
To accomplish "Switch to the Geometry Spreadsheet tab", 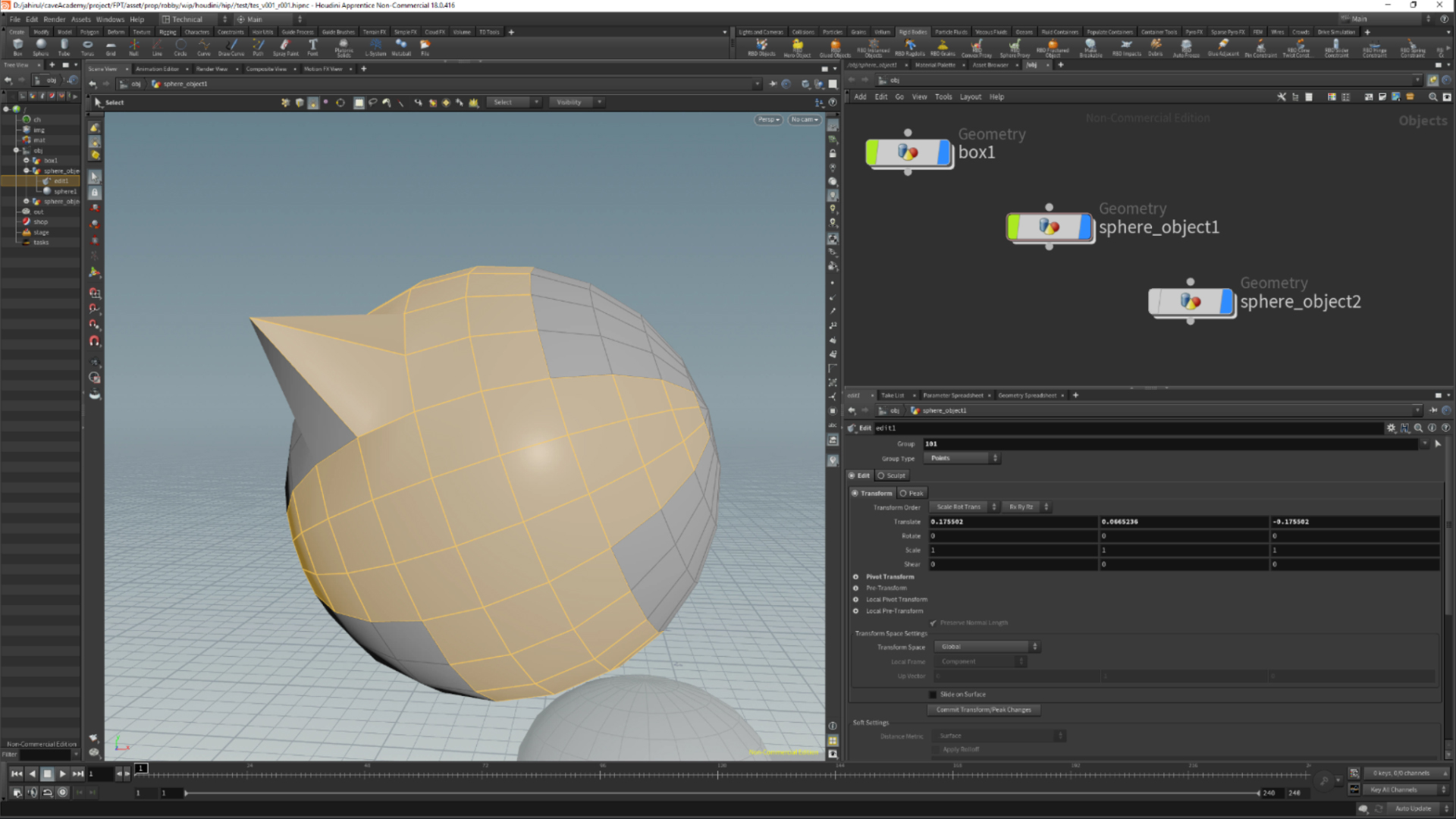I will click(x=1027, y=395).
